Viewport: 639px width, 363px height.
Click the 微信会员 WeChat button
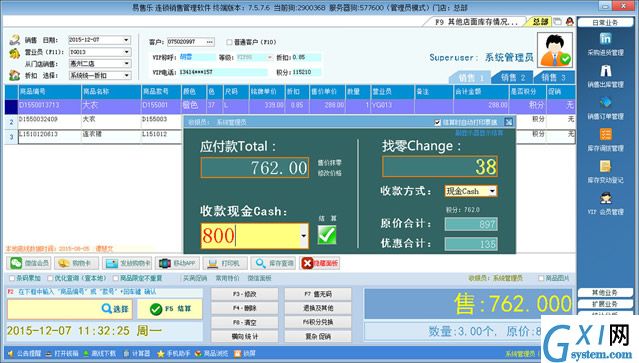[x=30, y=263]
